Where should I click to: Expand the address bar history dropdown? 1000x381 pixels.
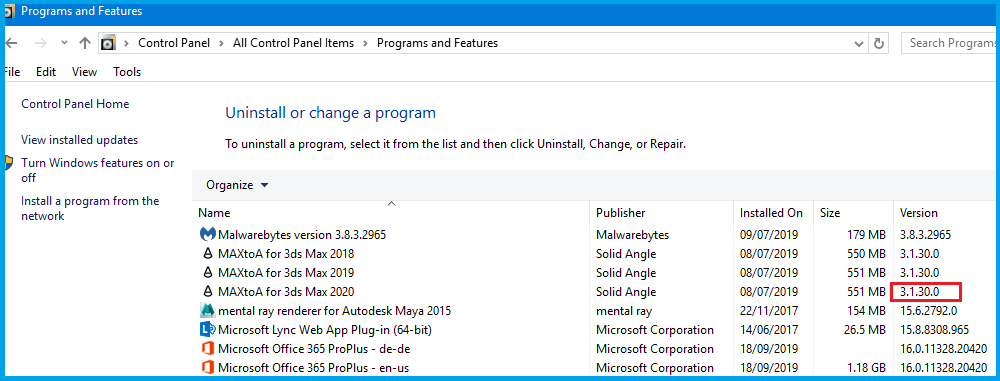click(x=858, y=43)
